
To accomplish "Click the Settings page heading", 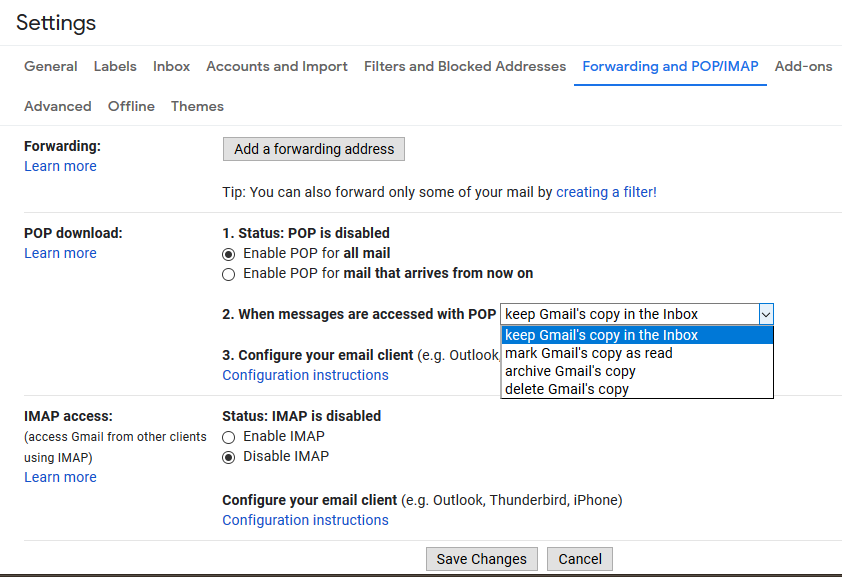I will 56,23.
